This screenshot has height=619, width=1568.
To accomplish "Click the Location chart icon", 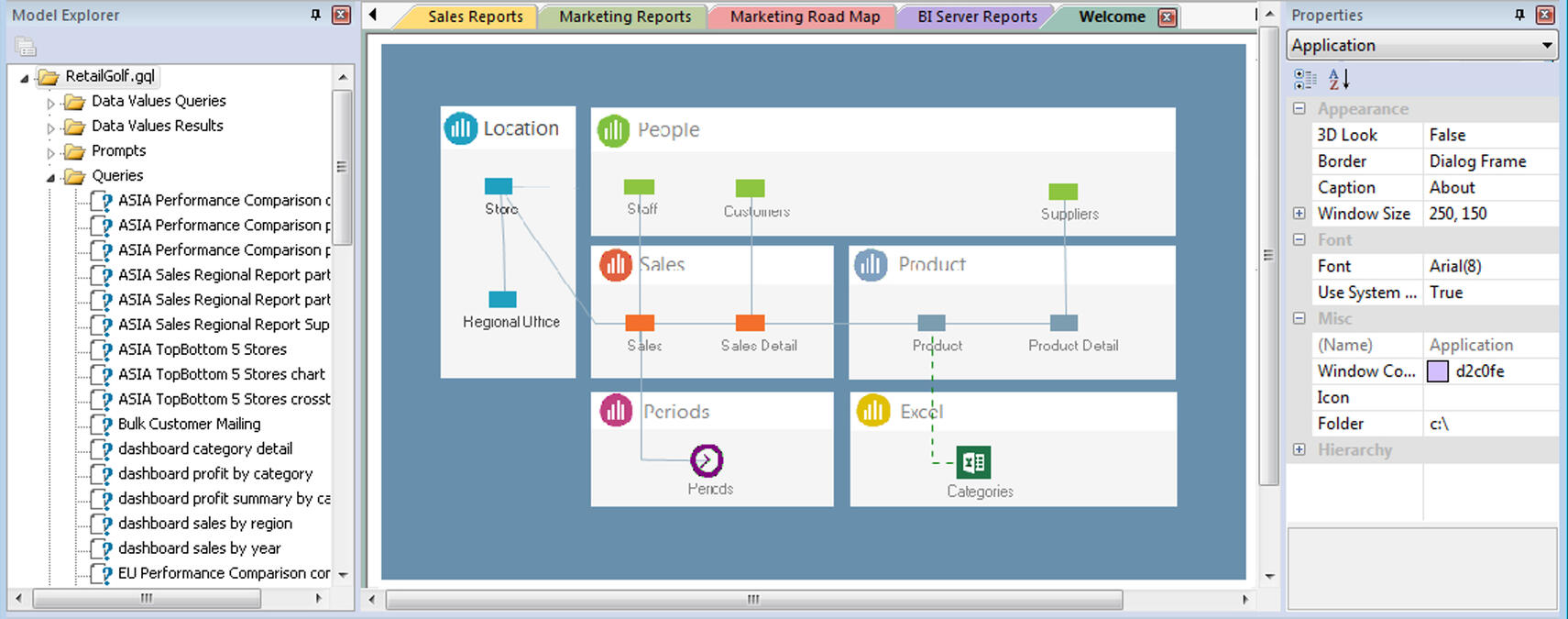I will click(x=461, y=128).
